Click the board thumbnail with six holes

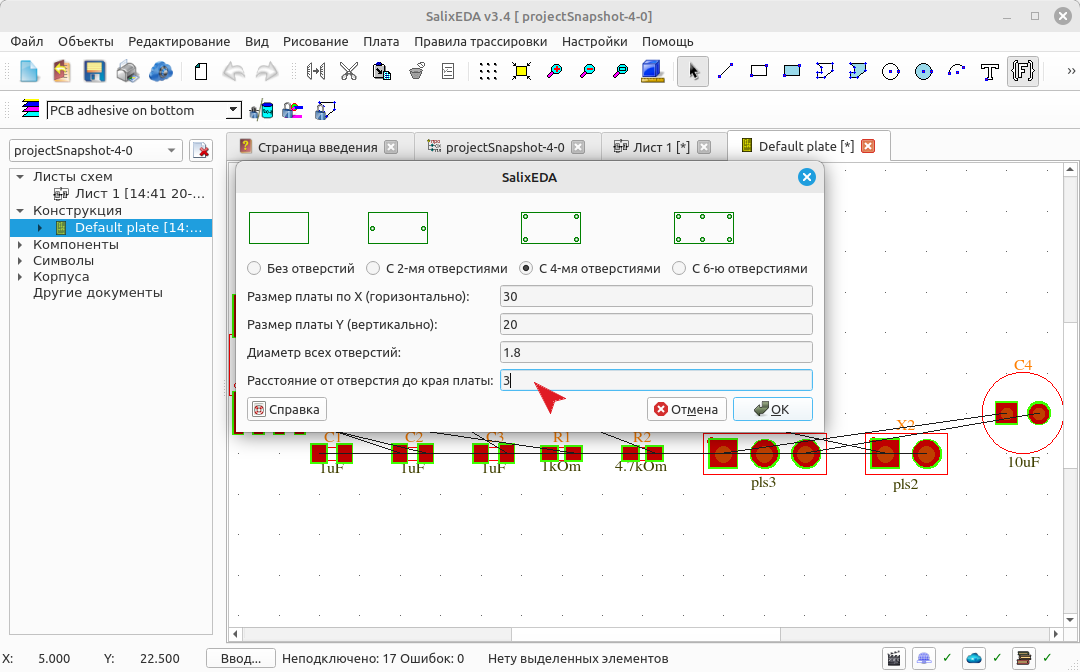coord(703,228)
